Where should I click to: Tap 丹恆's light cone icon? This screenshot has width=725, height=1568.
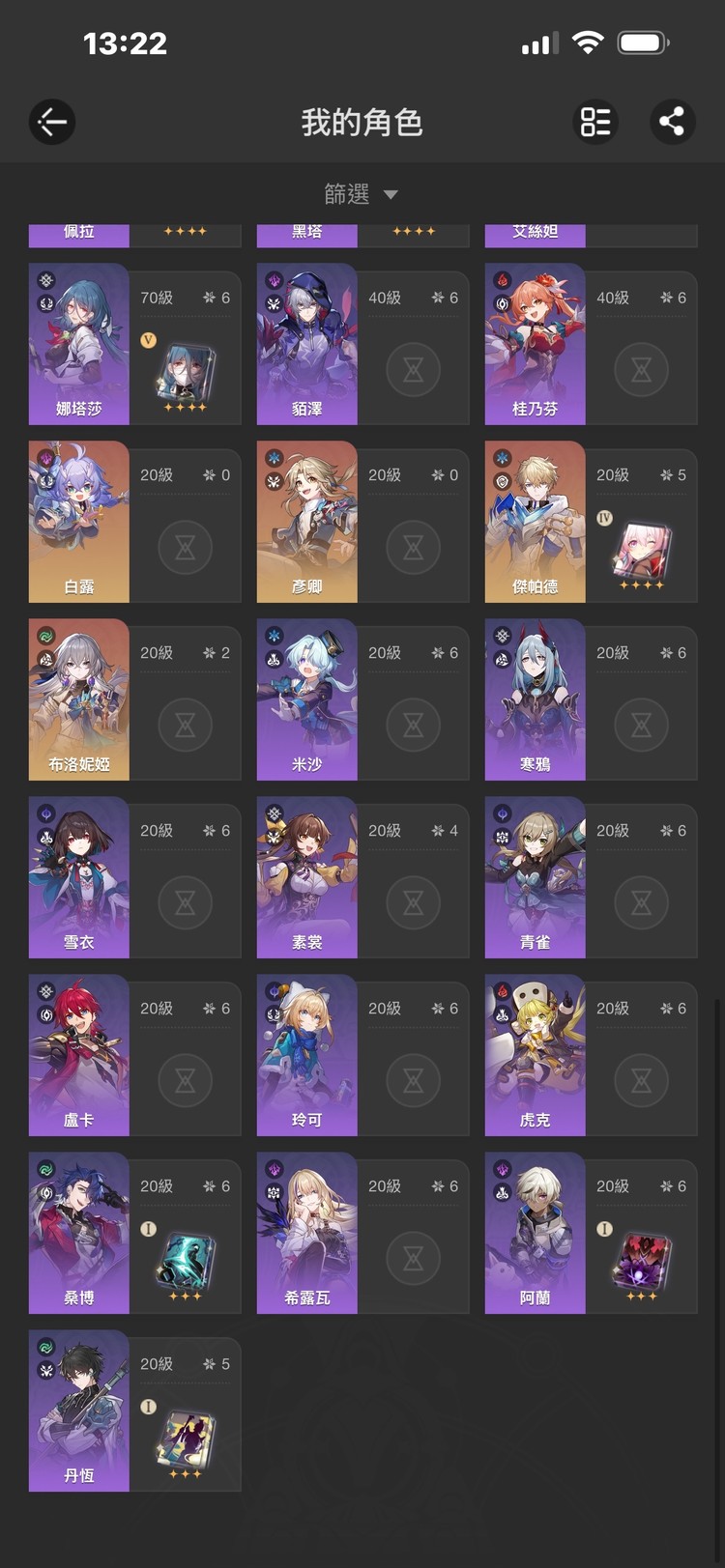186,1442
